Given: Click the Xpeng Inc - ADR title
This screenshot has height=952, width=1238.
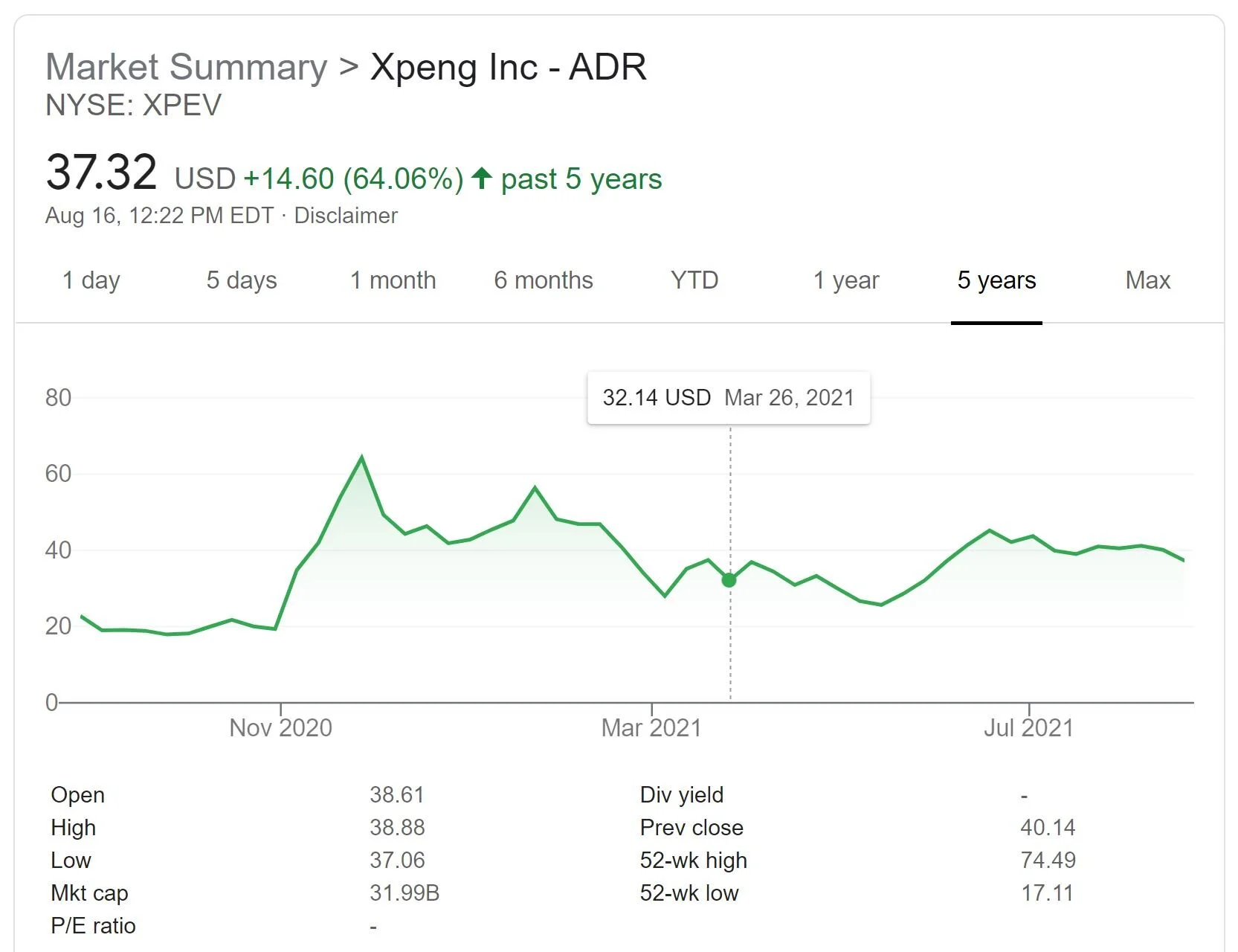Looking at the screenshot, I should pyautogui.click(x=509, y=67).
